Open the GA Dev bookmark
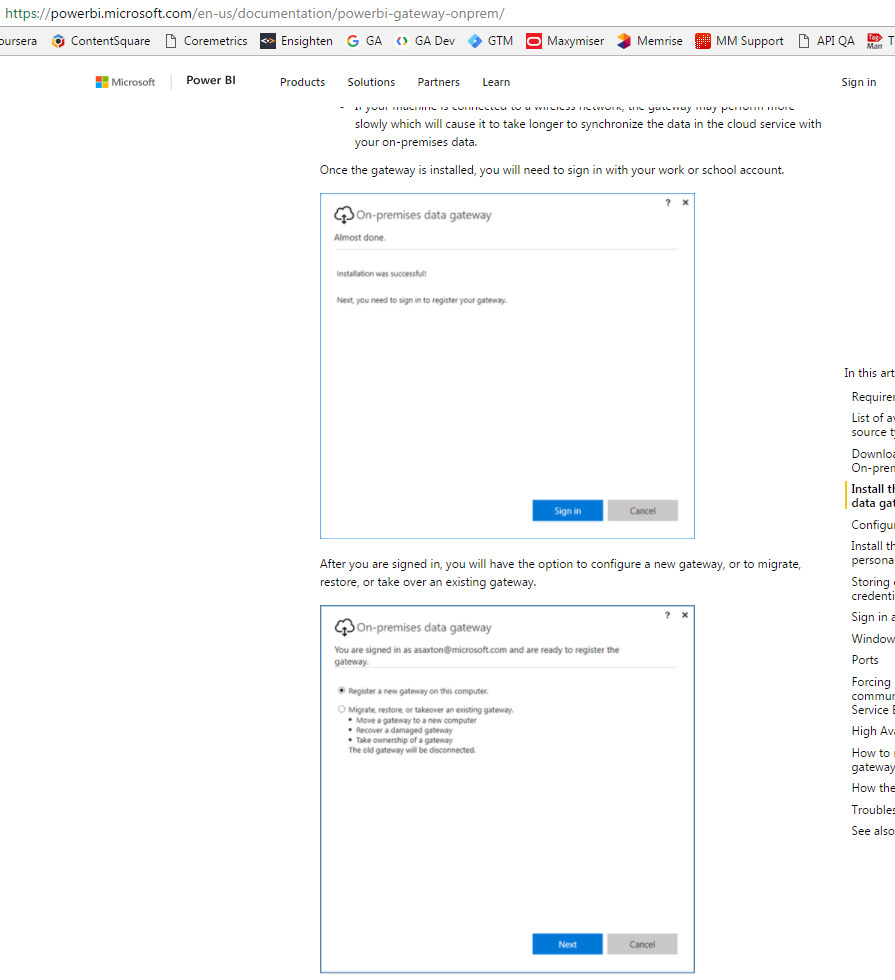The width and height of the screenshot is (895, 980). (426, 41)
